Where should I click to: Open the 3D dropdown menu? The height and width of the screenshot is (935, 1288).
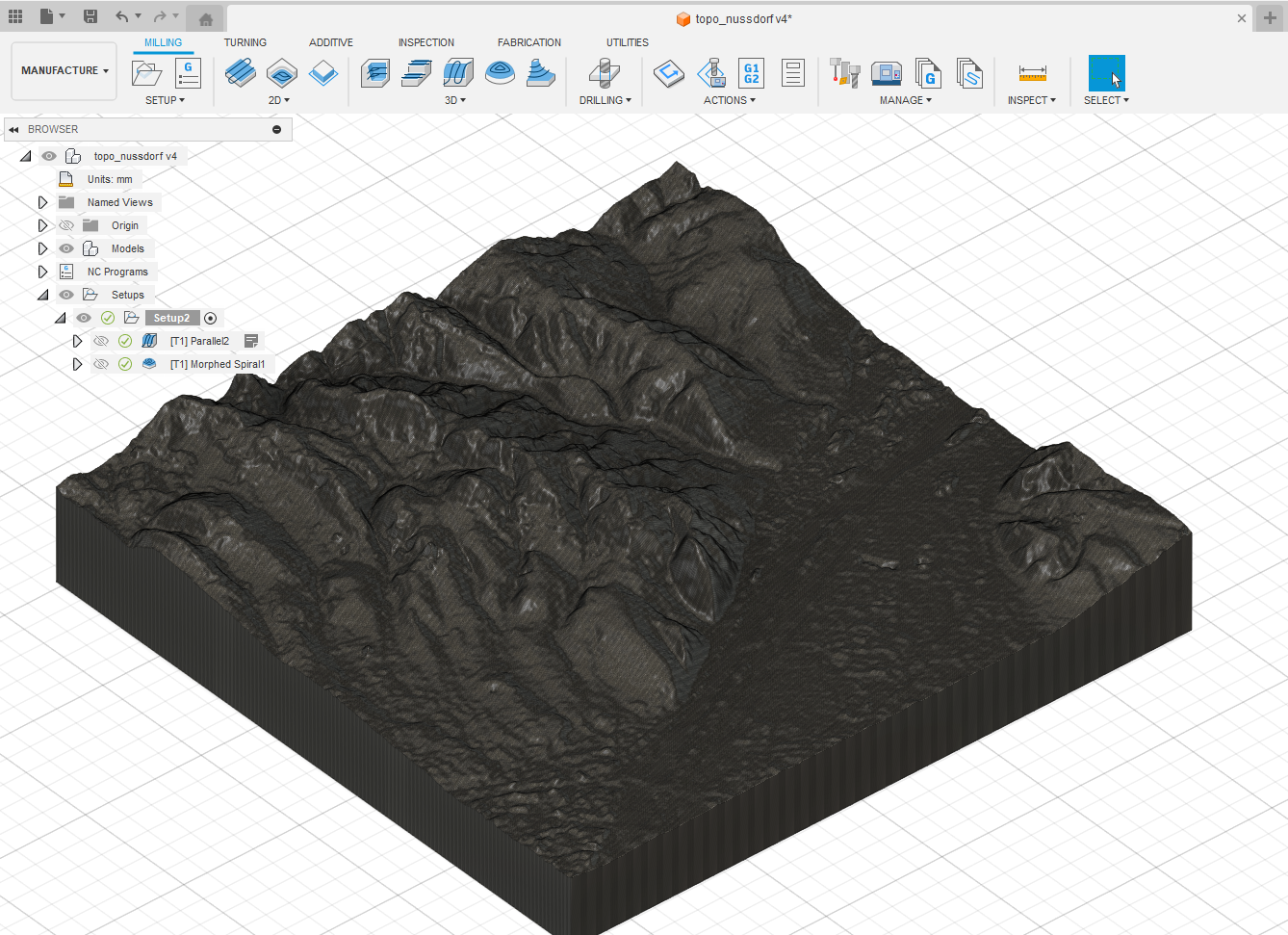(x=455, y=100)
